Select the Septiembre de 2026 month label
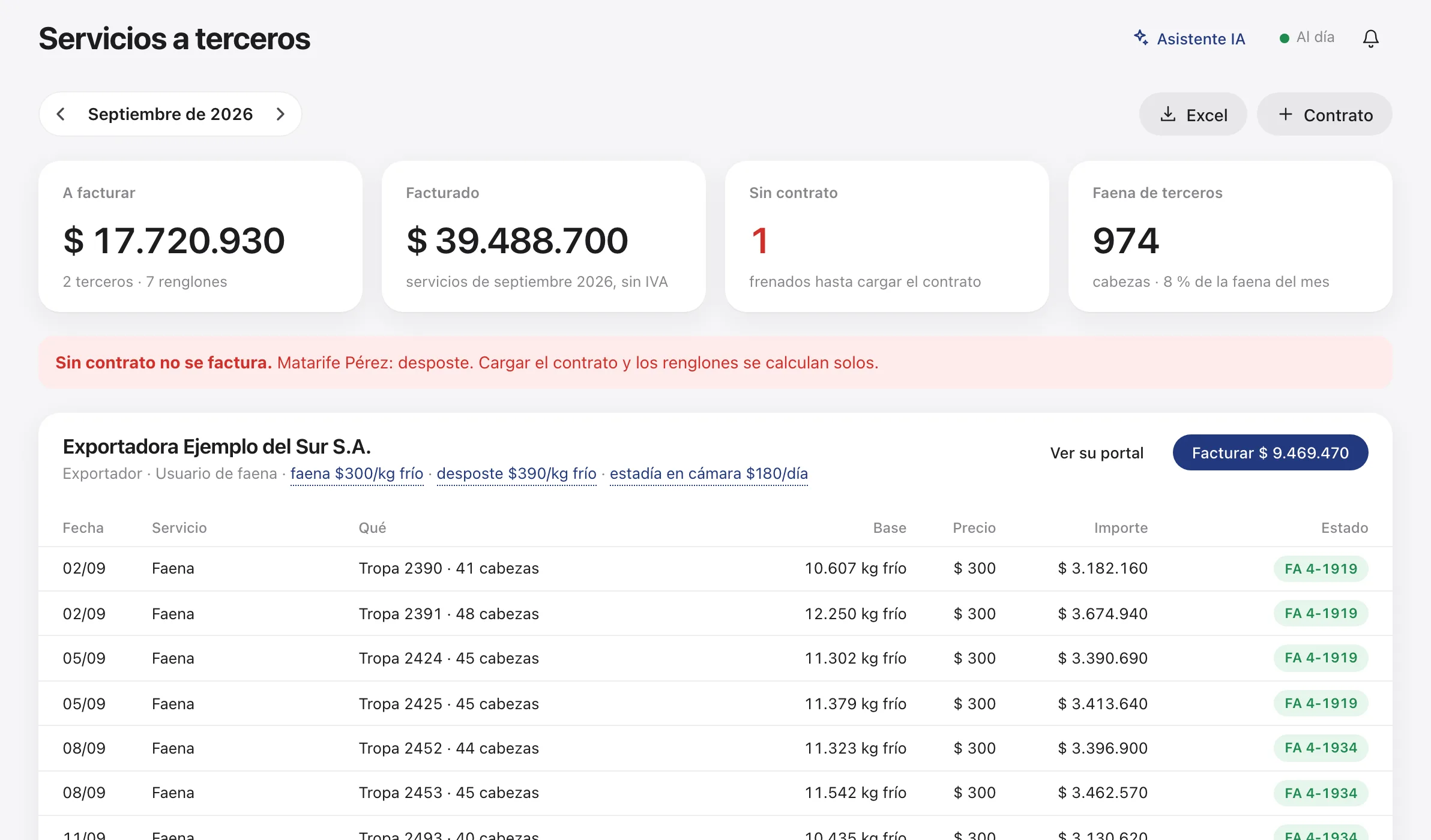Viewport: 1431px width, 840px height. tap(170, 114)
